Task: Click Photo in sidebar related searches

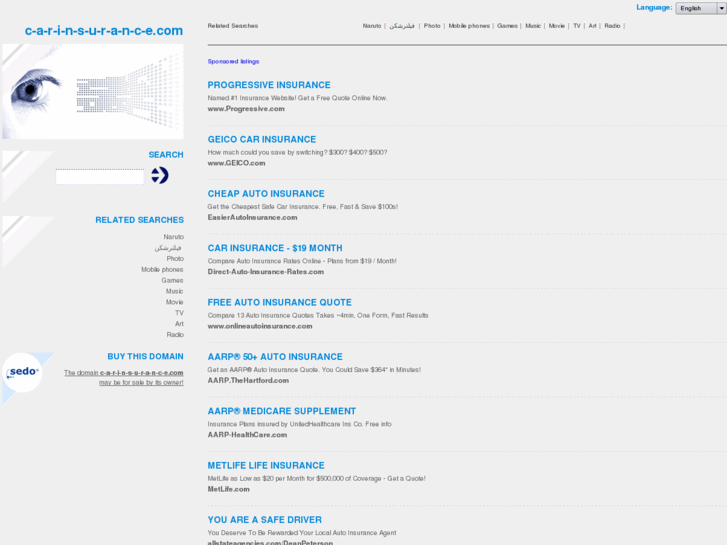Action: 175,258
